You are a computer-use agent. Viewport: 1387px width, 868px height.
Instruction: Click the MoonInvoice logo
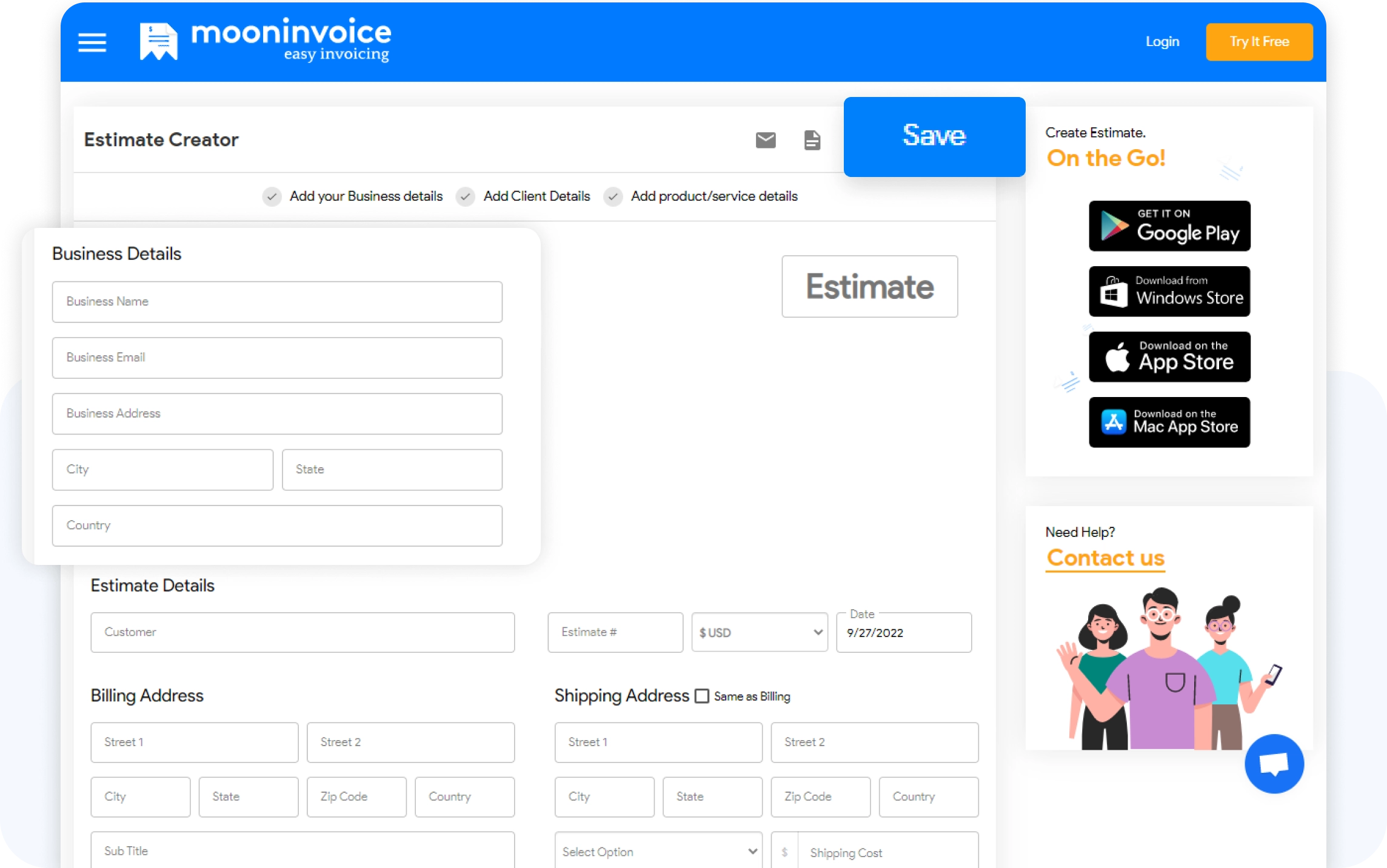coord(266,40)
